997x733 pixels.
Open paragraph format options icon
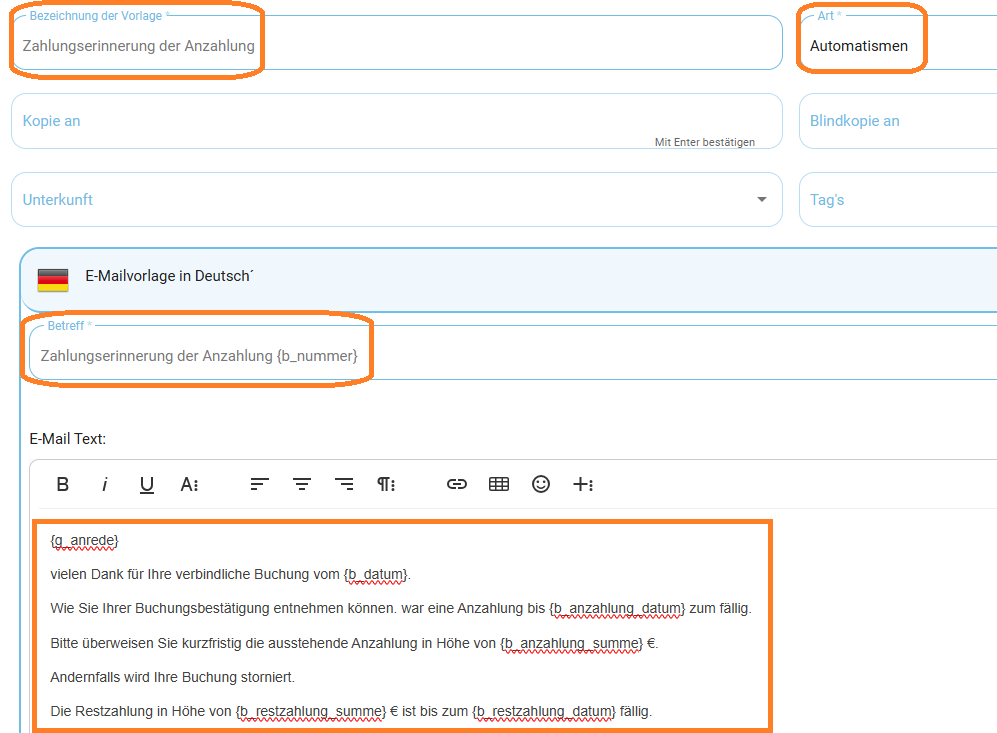tap(386, 484)
